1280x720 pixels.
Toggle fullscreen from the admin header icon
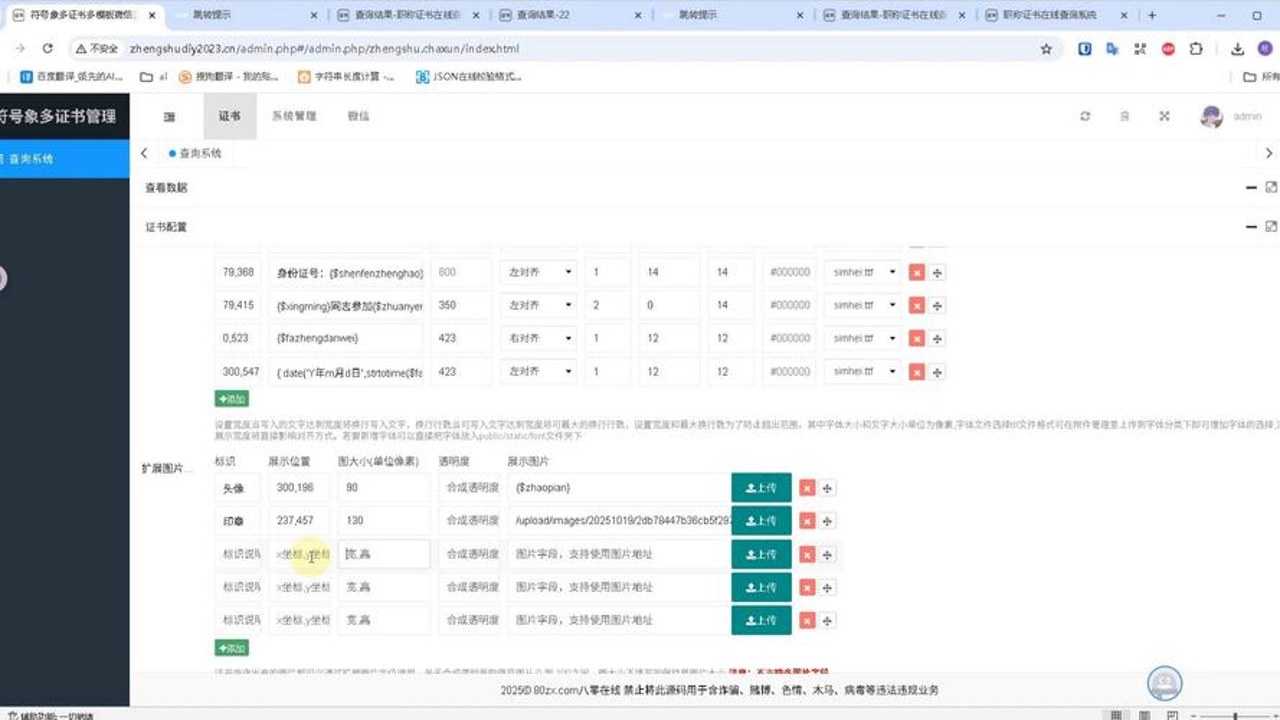pyautogui.click(x=1165, y=117)
